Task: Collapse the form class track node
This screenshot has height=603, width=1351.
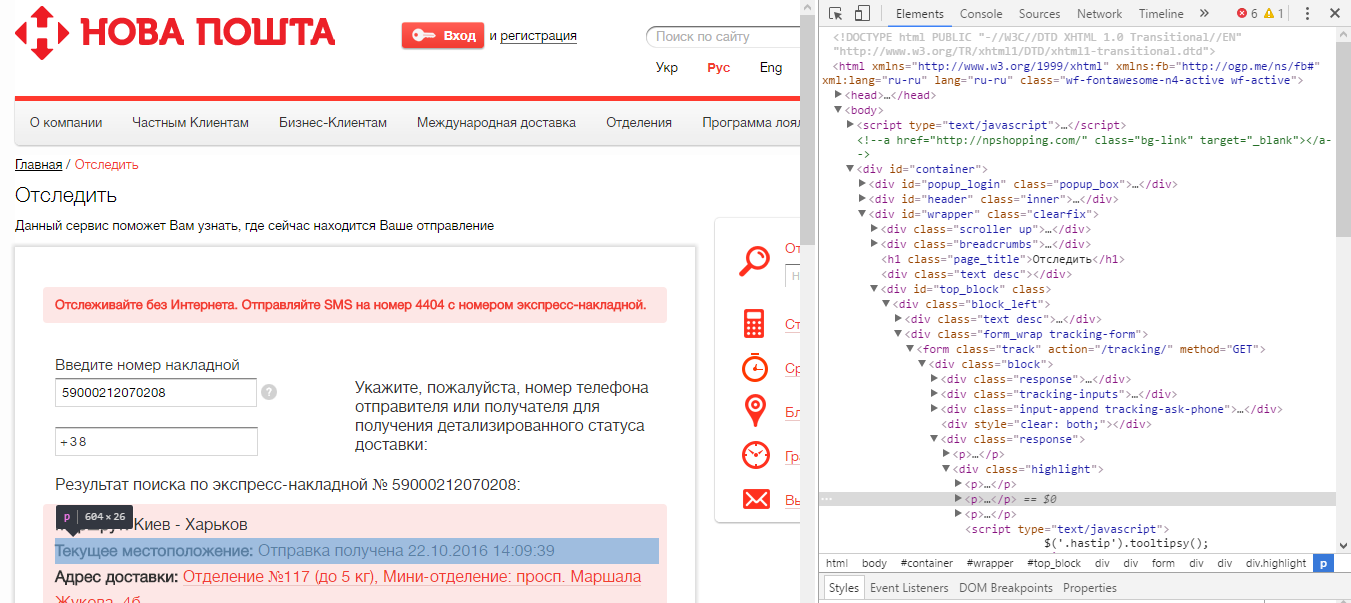Action: (x=911, y=350)
